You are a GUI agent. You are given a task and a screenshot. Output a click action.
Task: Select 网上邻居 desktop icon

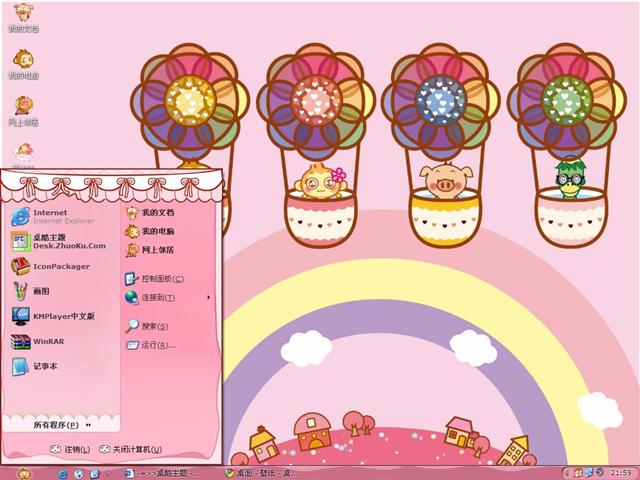pos(24,111)
